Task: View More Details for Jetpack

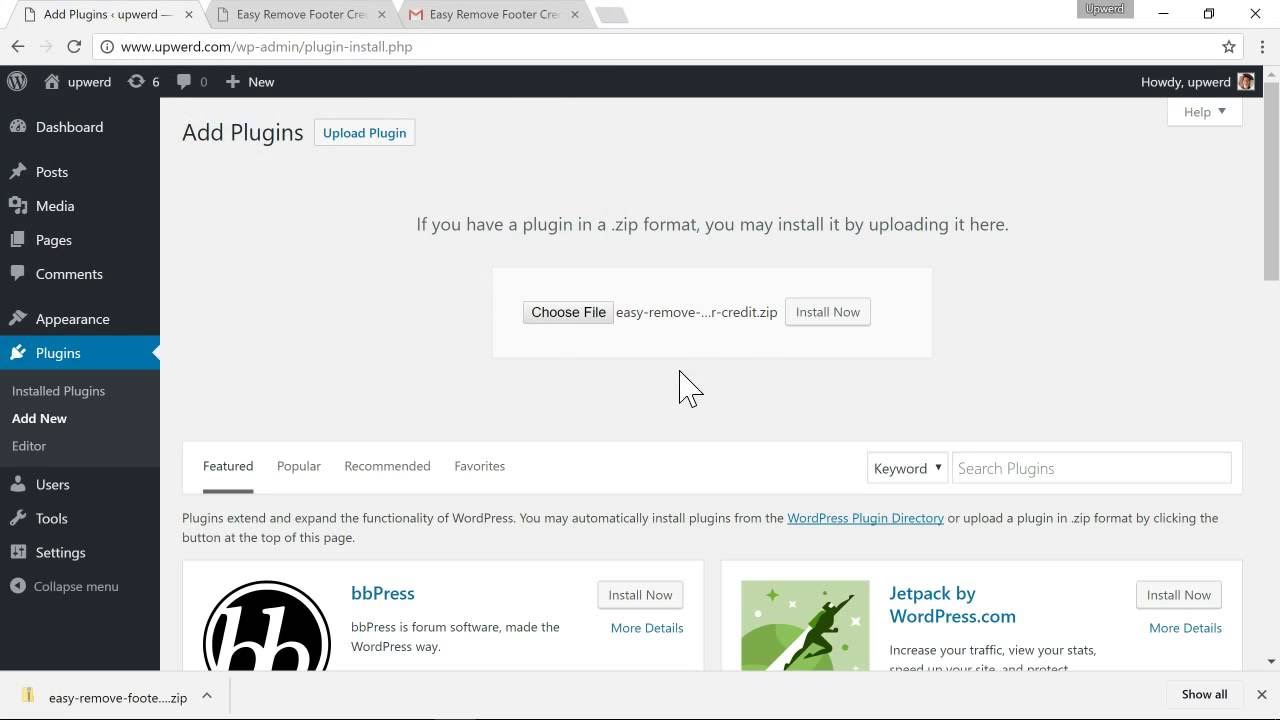Action: tap(1185, 628)
